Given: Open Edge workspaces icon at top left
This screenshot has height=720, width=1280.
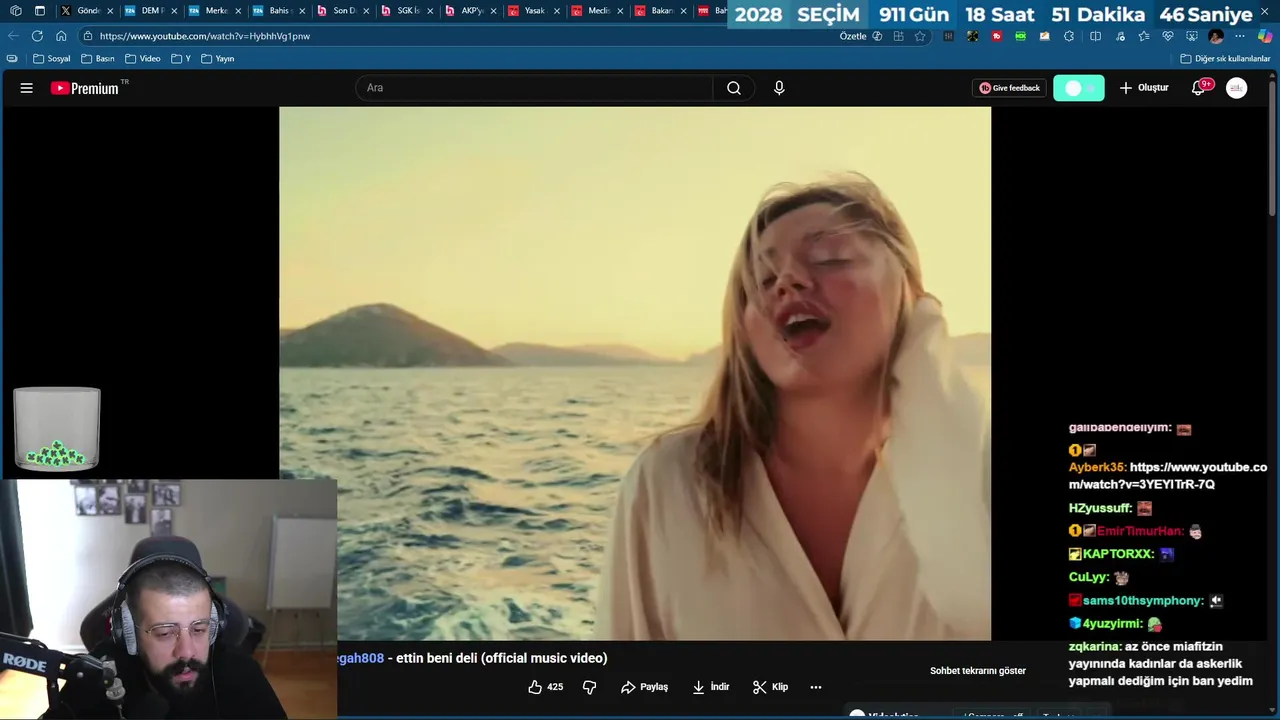Looking at the screenshot, I should [15, 11].
